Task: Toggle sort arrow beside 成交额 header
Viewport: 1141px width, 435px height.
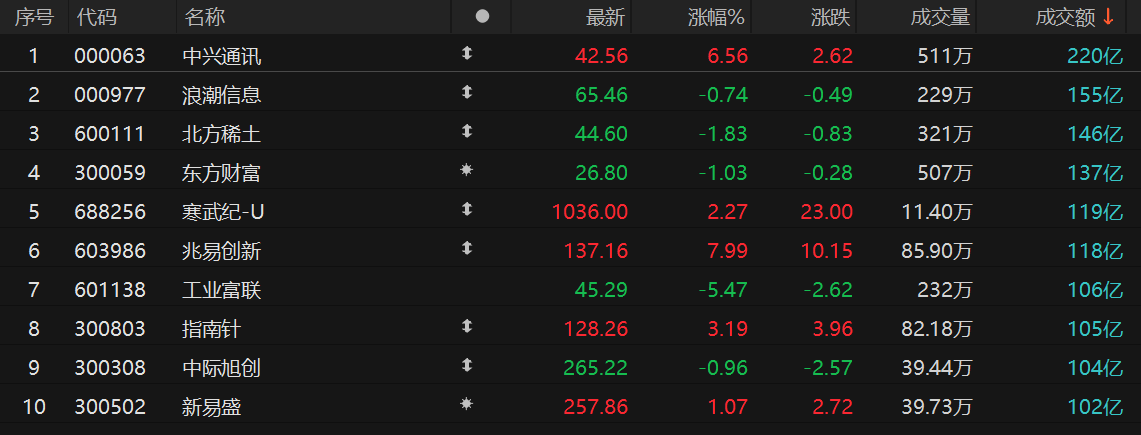Action: [x=1108, y=17]
